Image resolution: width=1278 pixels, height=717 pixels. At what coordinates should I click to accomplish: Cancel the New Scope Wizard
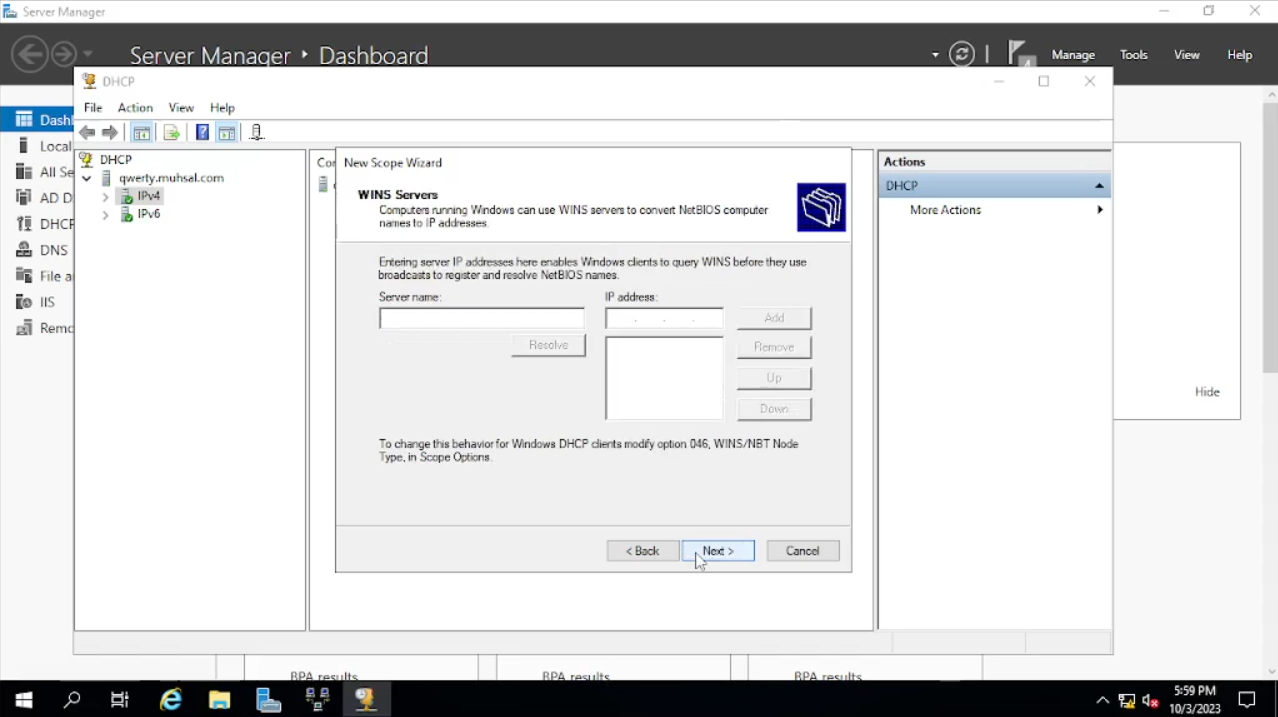click(802, 551)
